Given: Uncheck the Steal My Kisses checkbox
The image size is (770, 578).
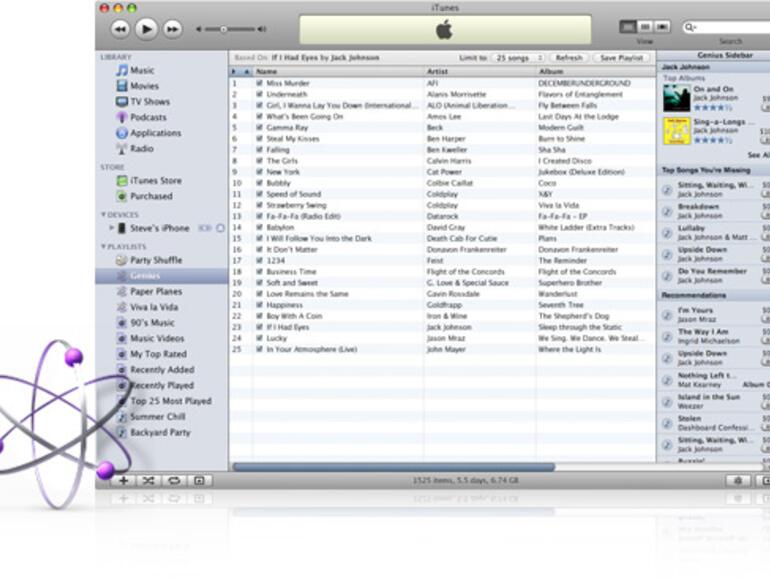Looking at the screenshot, I should 259,139.
